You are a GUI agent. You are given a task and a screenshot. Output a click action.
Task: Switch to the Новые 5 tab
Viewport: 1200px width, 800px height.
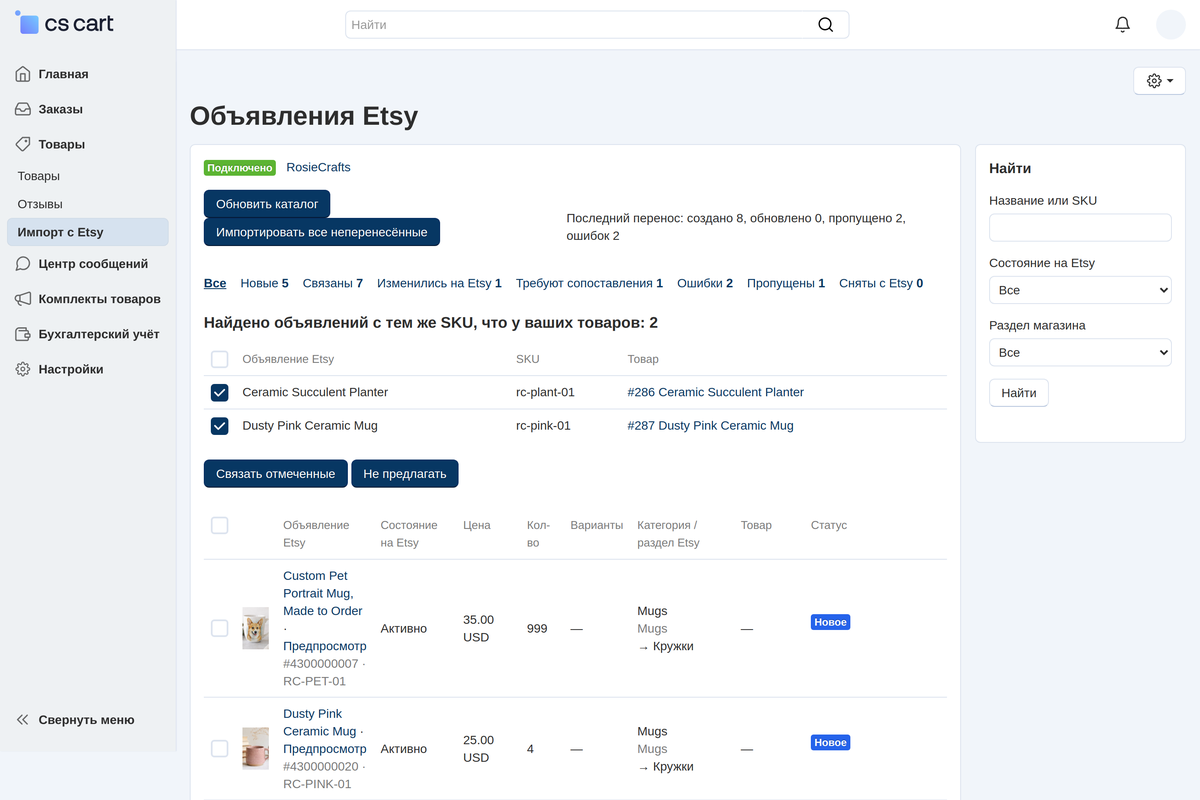(265, 283)
